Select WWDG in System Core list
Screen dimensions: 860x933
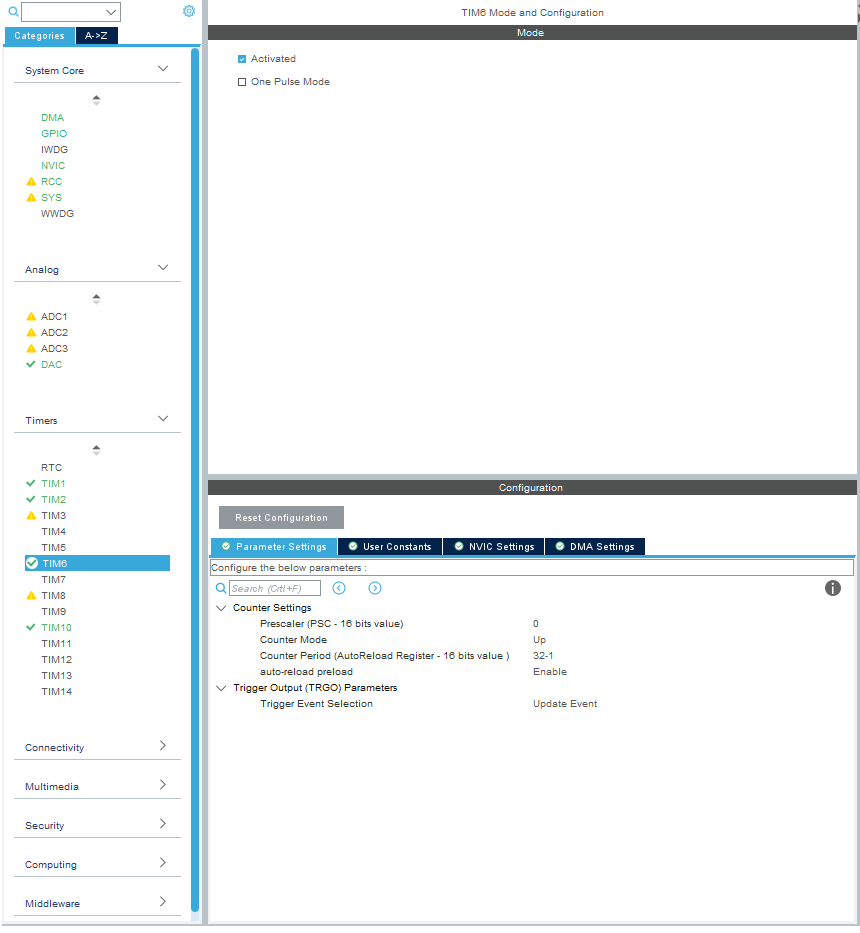pyautogui.click(x=57, y=214)
